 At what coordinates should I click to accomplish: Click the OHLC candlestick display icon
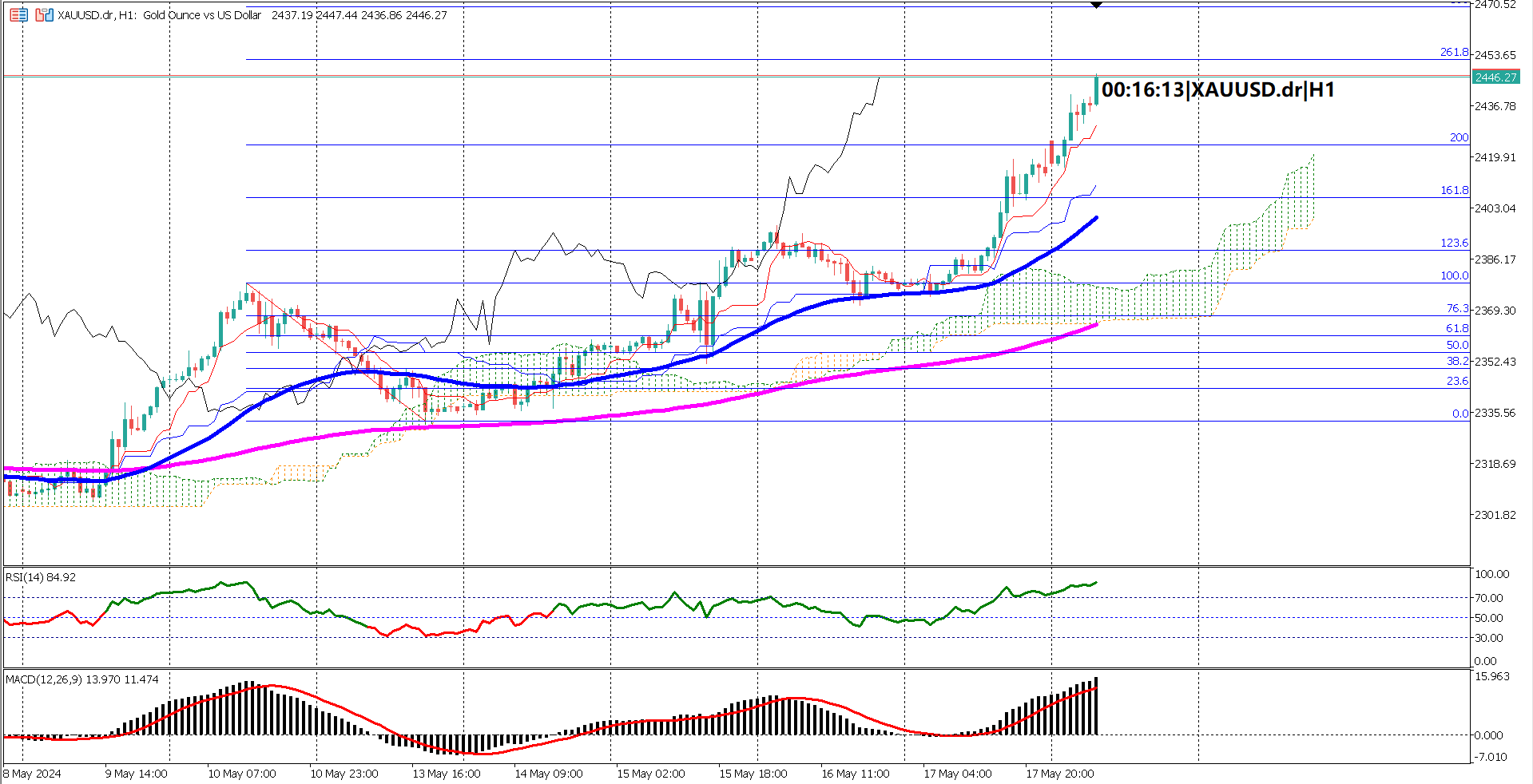click(44, 14)
